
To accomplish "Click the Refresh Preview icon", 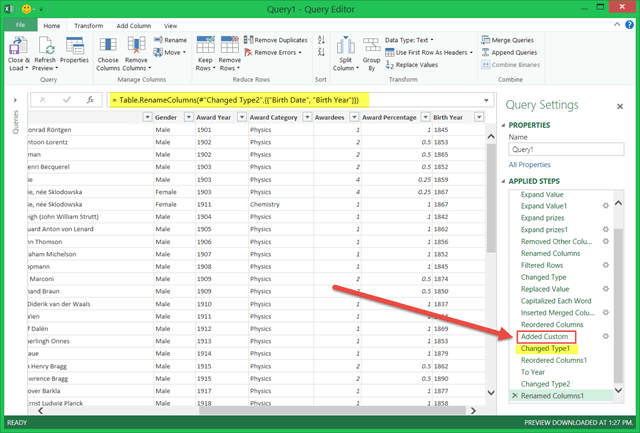I will (46, 45).
